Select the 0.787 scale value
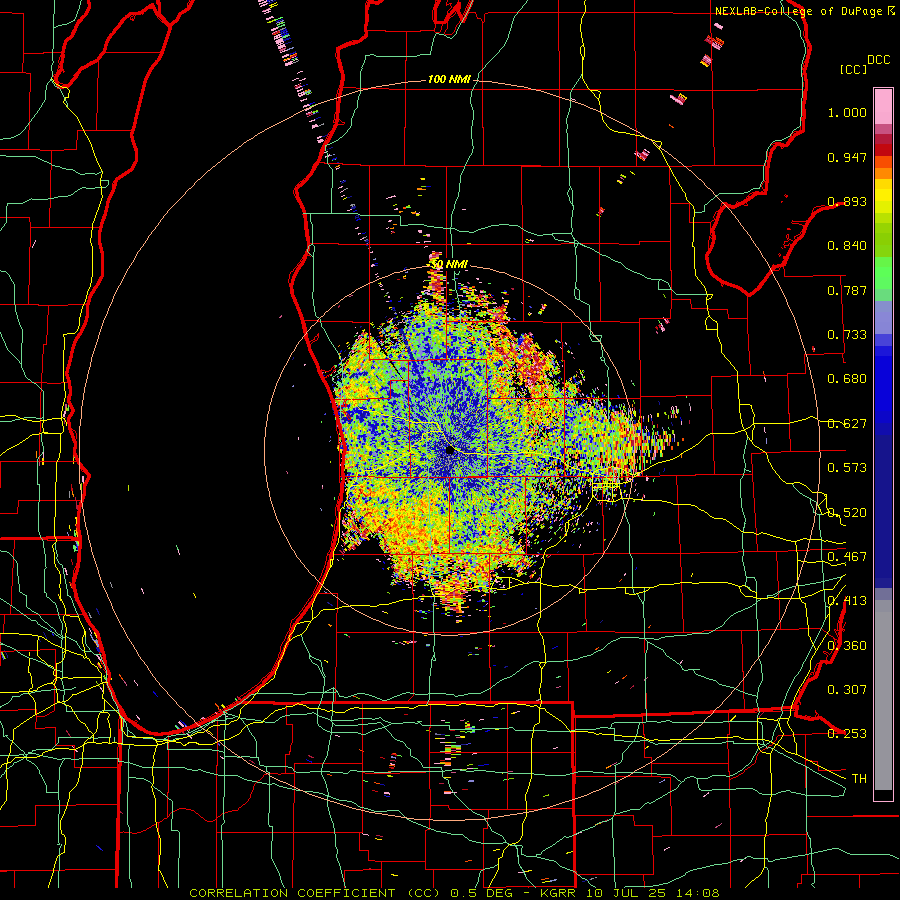The height and width of the screenshot is (900, 900). point(847,290)
